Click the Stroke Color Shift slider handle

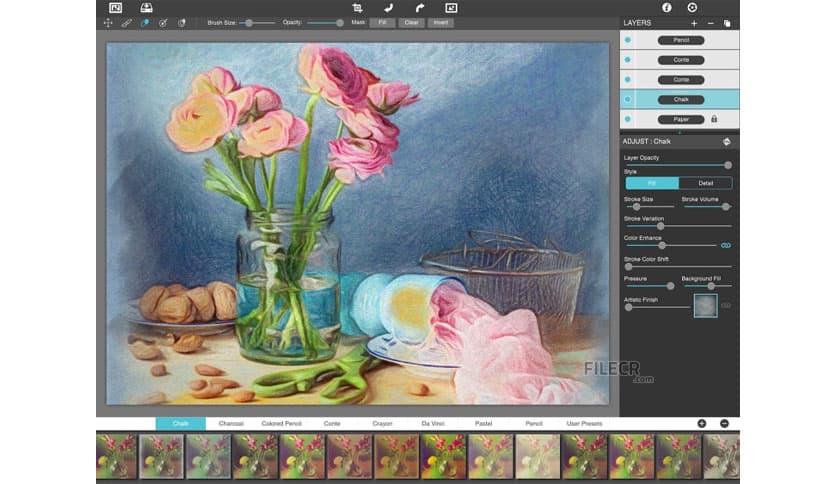628,266
